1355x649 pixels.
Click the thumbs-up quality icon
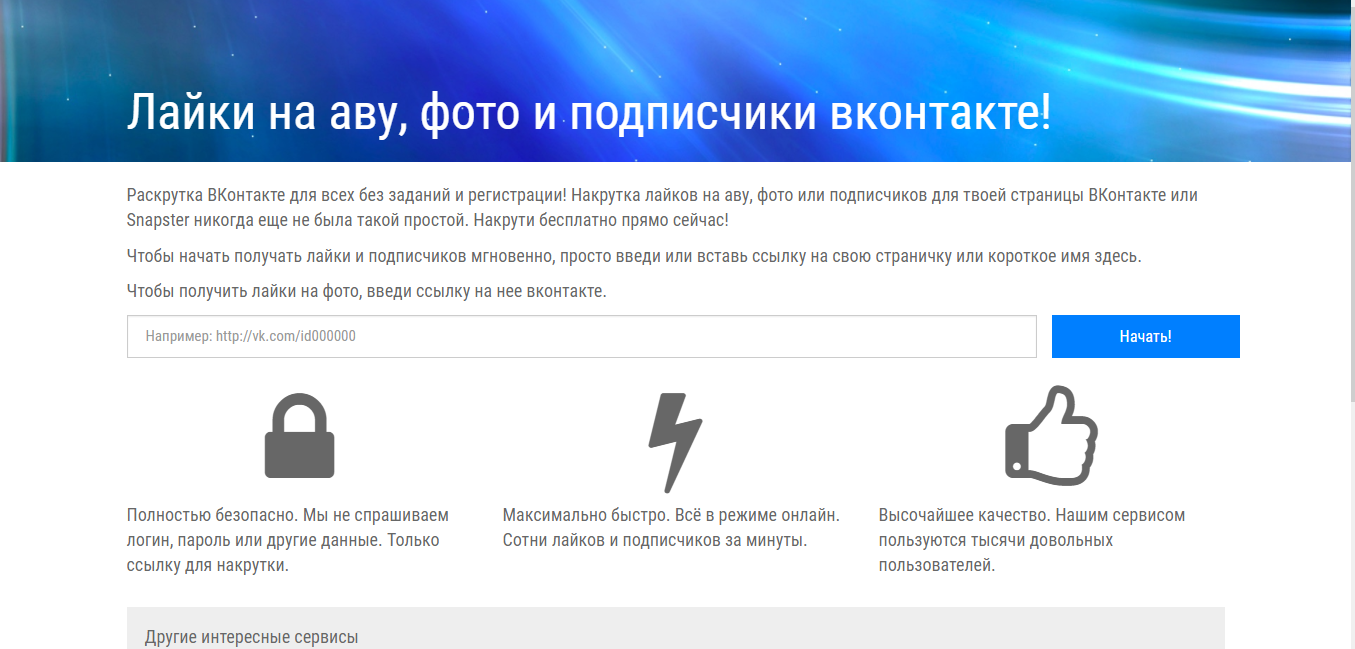coord(1051,435)
